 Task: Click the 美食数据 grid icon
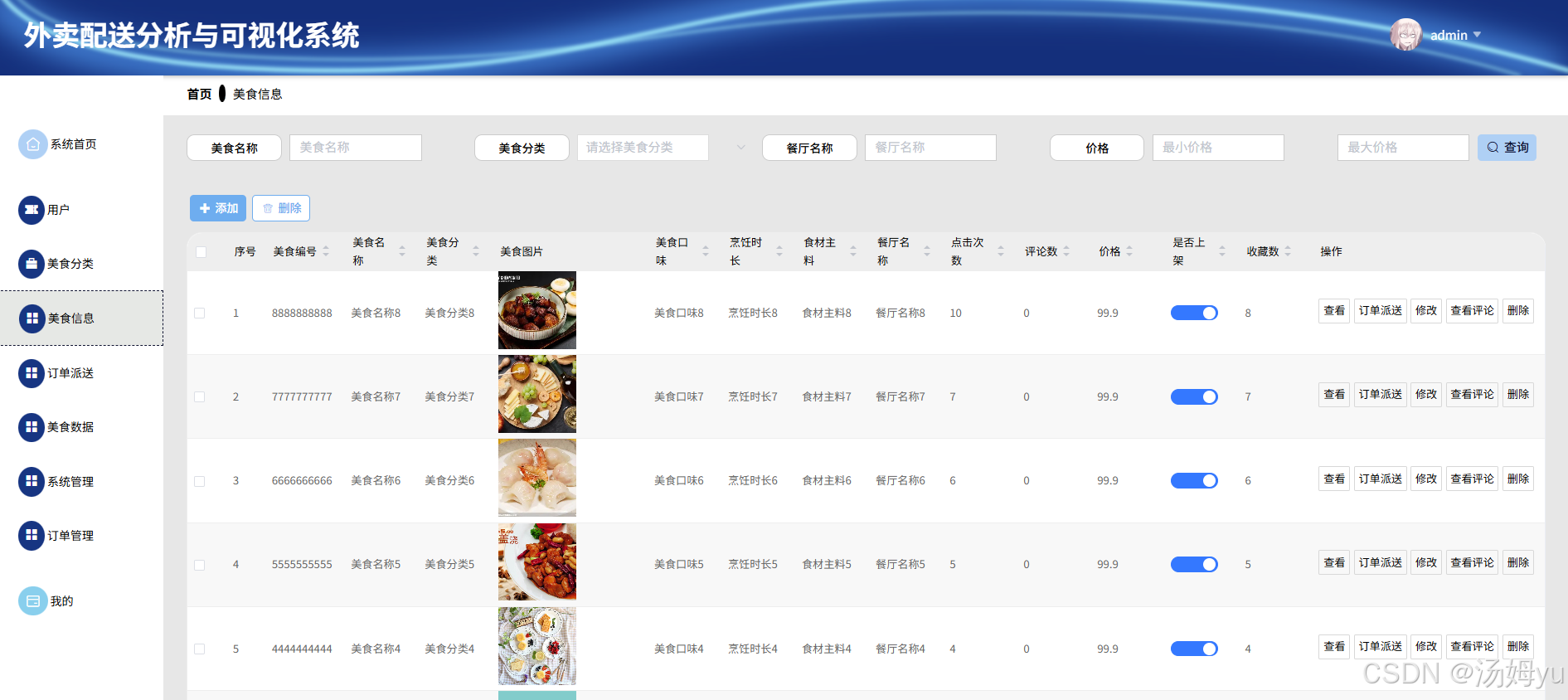(32, 427)
